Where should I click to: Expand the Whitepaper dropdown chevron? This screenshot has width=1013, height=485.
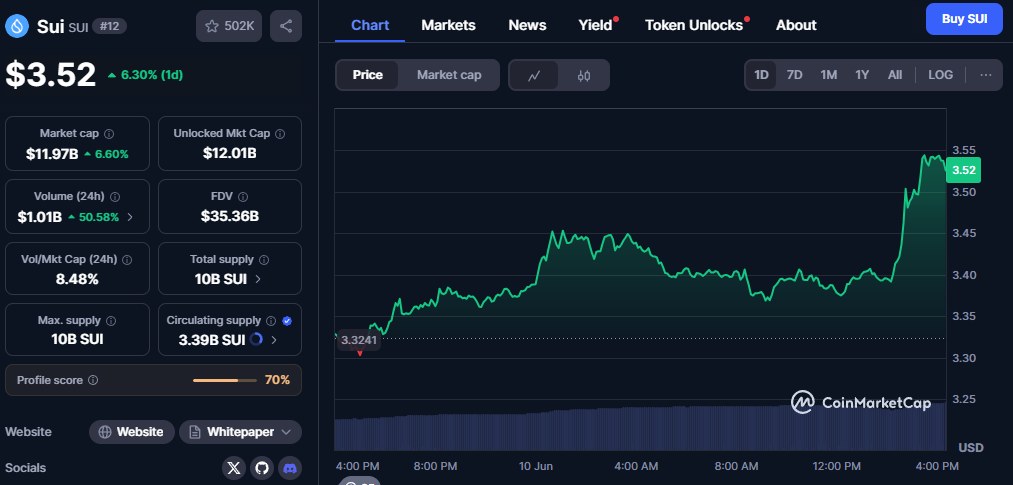[287, 432]
